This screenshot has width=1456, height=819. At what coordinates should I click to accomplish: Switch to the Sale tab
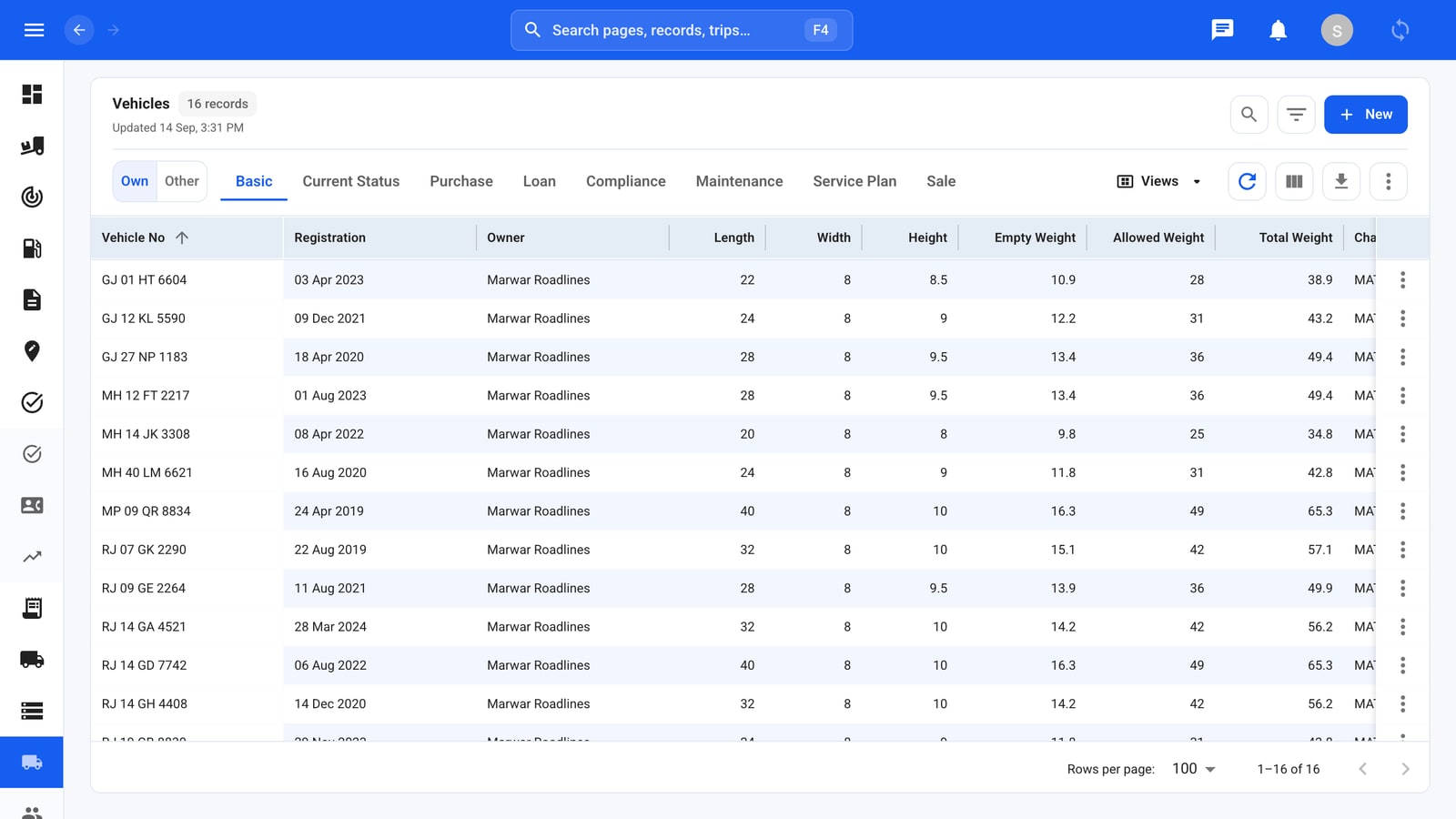point(941,181)
